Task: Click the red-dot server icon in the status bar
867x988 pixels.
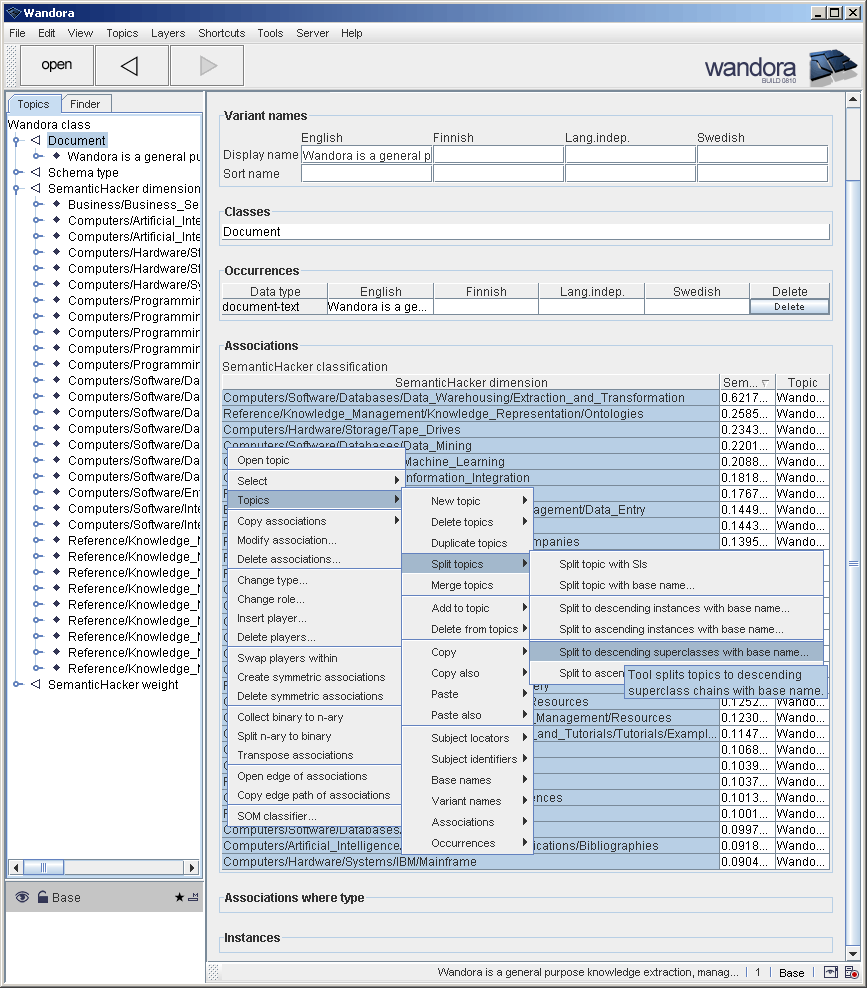Action: (x=852, y=973)
